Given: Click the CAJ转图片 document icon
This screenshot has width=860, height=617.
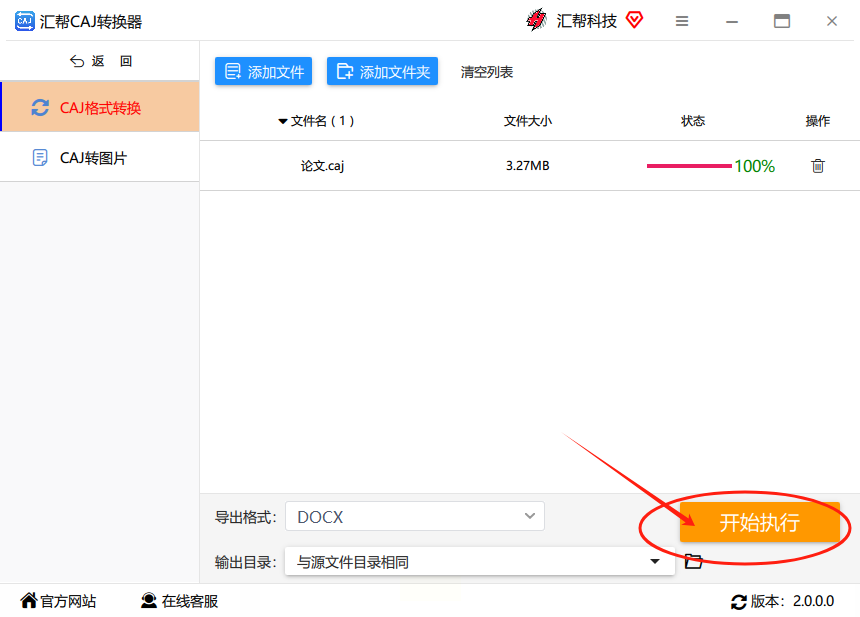Looking at the screenshot, I should 40,158.
